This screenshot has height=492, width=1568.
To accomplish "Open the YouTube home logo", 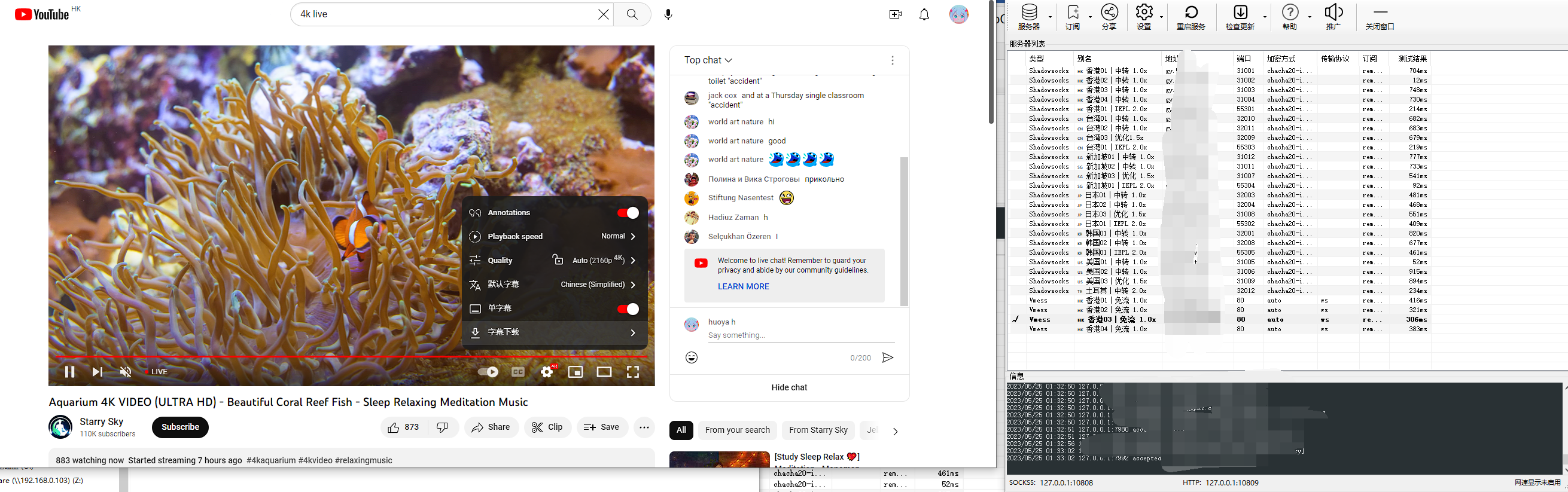I will click(42, 14).
